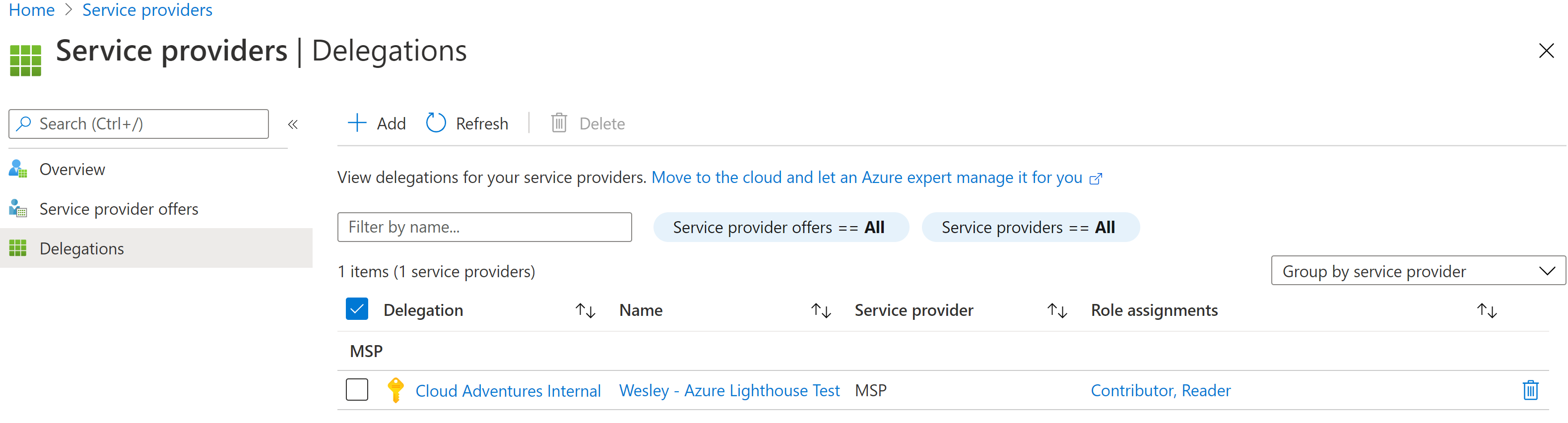Sort by the Delegation column arrows
This screenshot has height=423, width=1568.
pyautogui.click(x=585, y=310)
